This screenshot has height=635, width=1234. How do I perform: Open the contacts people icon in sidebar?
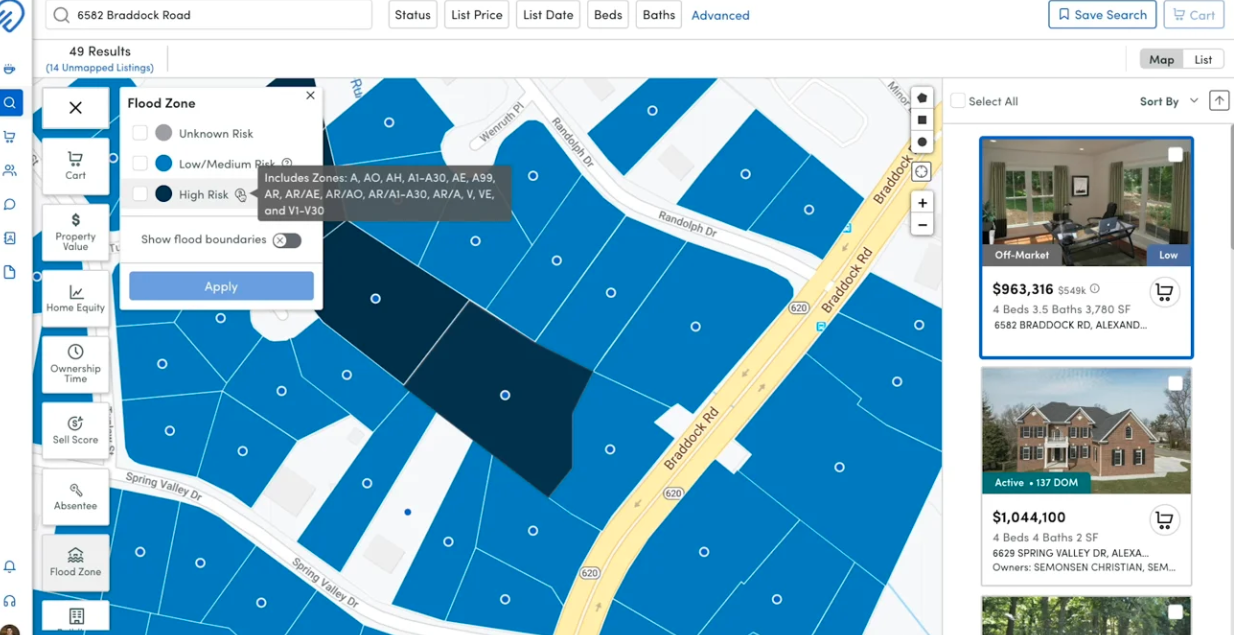click(x=10, y=171)
